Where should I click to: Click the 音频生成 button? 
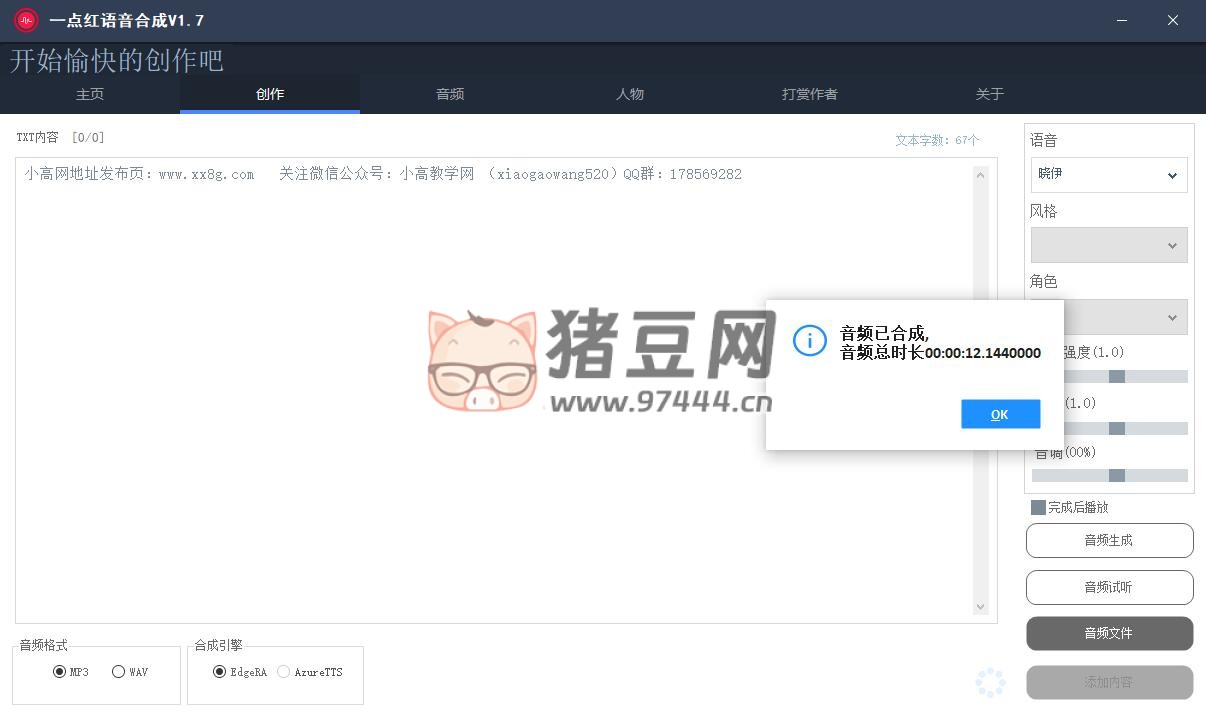[1109, 540]
